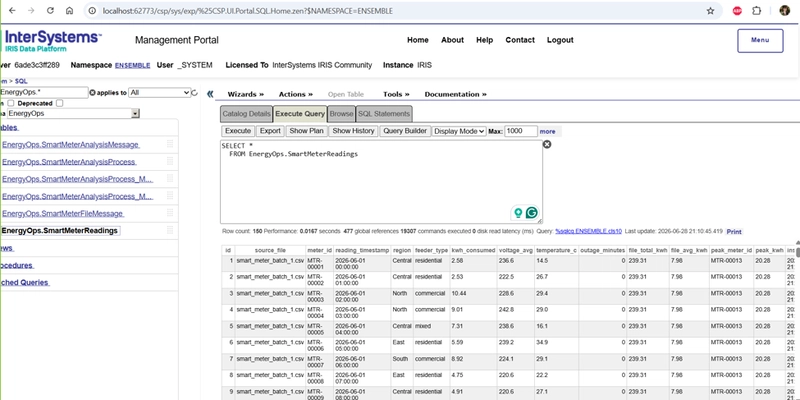
Task: Open Help in the portal header
Action: (x=485, y=40)
